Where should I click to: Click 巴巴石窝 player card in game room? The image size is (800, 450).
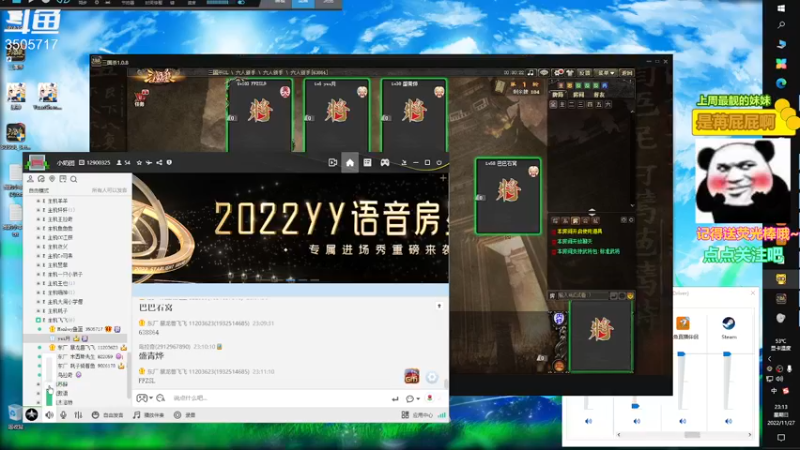508,196
